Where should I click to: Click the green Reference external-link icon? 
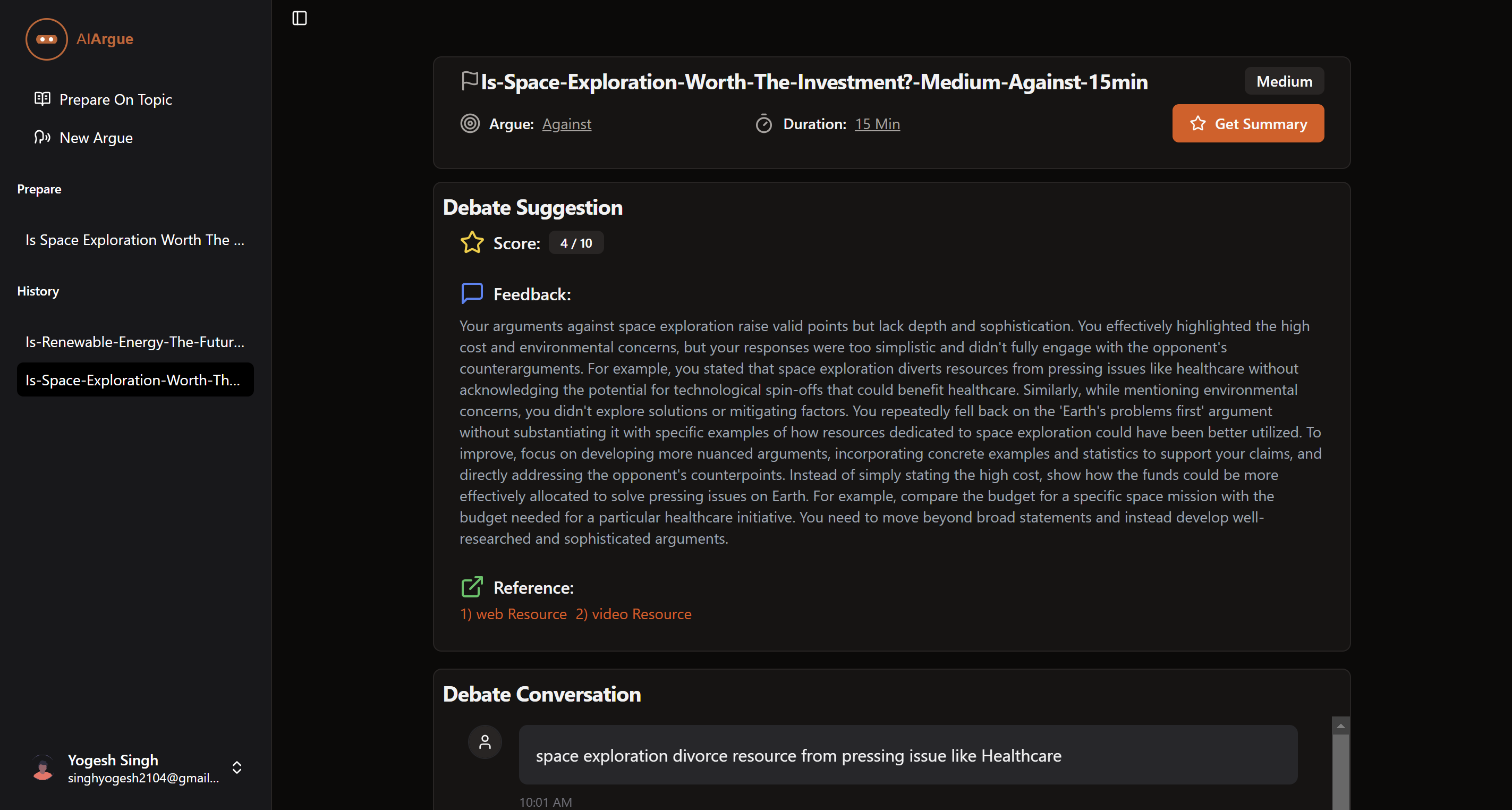(472, 587)
